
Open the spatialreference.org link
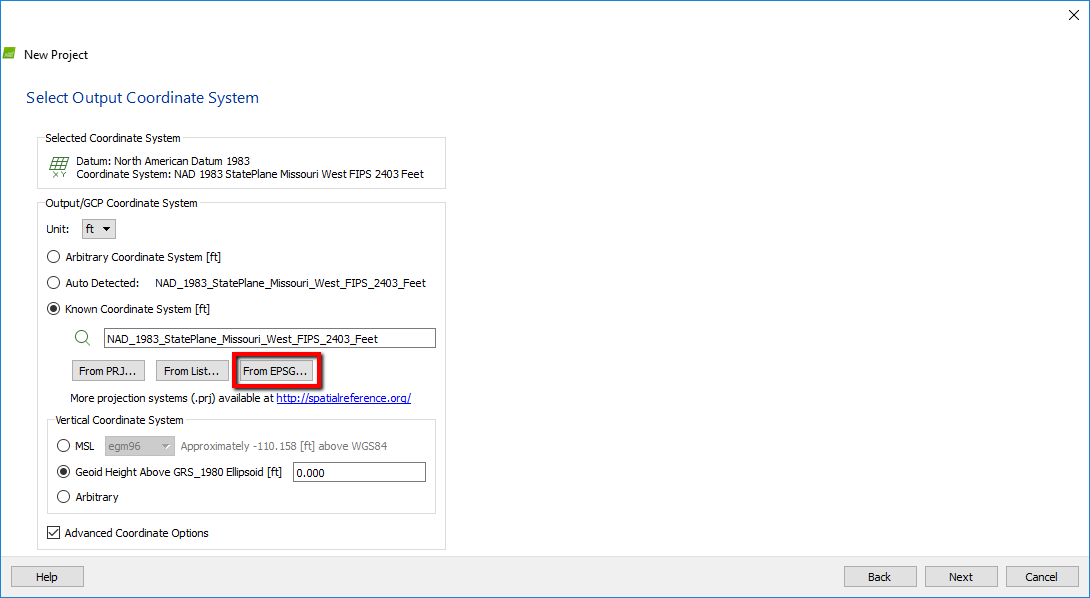(x=343, y=398)
